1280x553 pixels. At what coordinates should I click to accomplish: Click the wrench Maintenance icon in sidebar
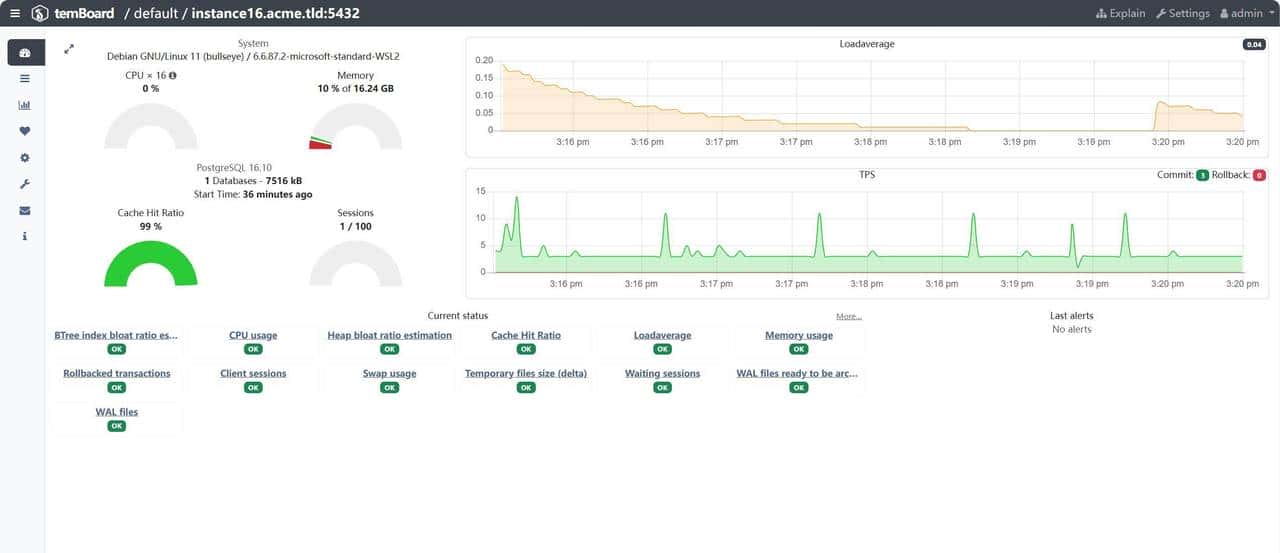point(25,184)
